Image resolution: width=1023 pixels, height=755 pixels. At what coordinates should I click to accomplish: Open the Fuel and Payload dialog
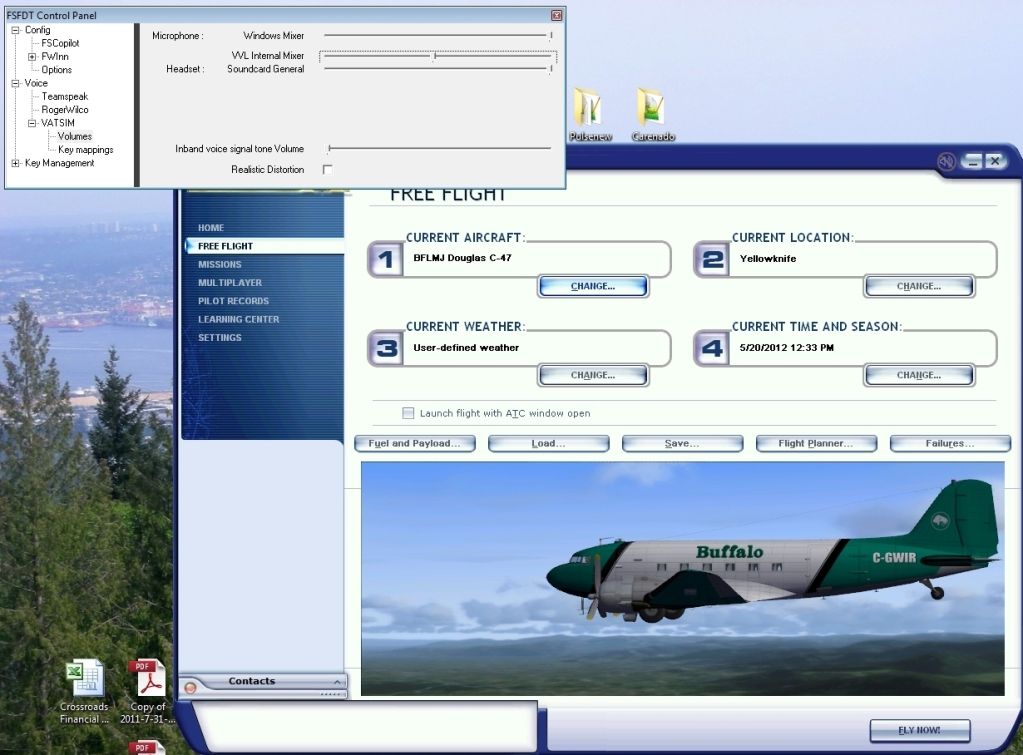click(414, 444)
